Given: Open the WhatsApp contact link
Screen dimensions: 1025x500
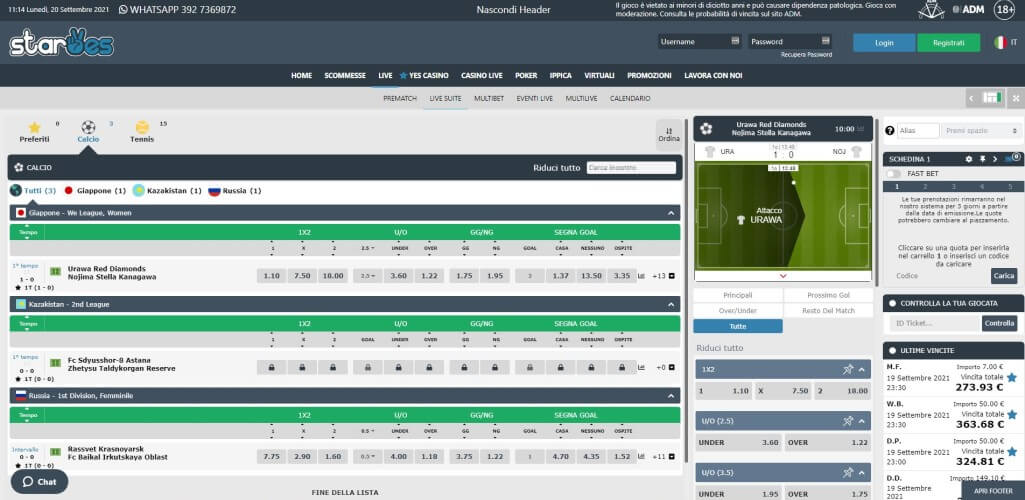Looking at the screenshot, I should coord(177,10).
